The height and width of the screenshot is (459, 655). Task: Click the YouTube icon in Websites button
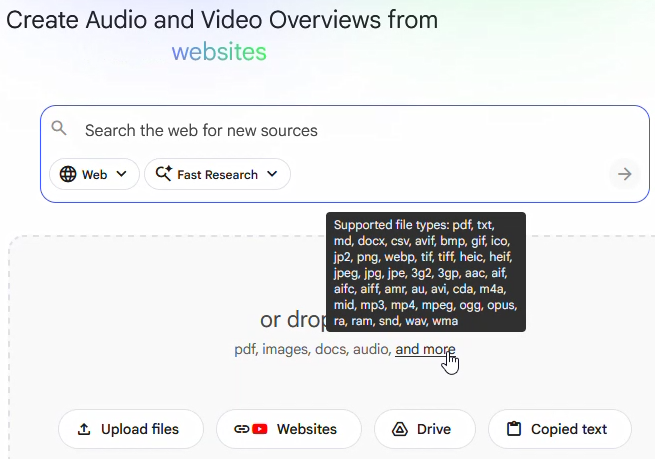(260, 429)
